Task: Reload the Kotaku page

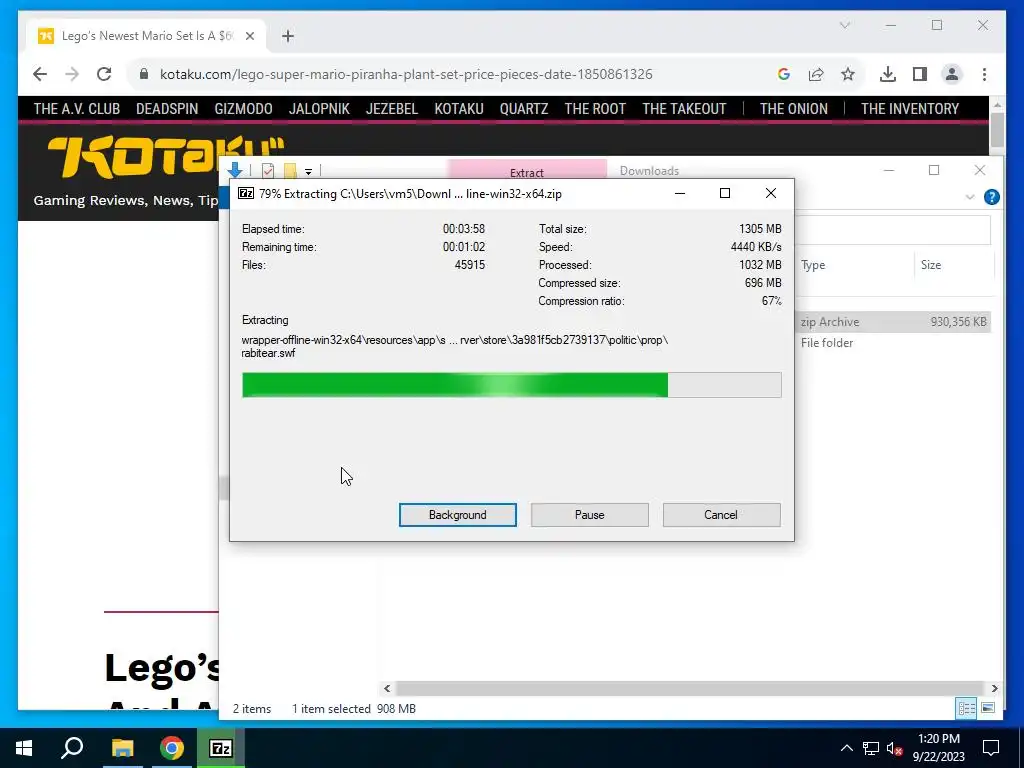Action: [x=104, y=74]
